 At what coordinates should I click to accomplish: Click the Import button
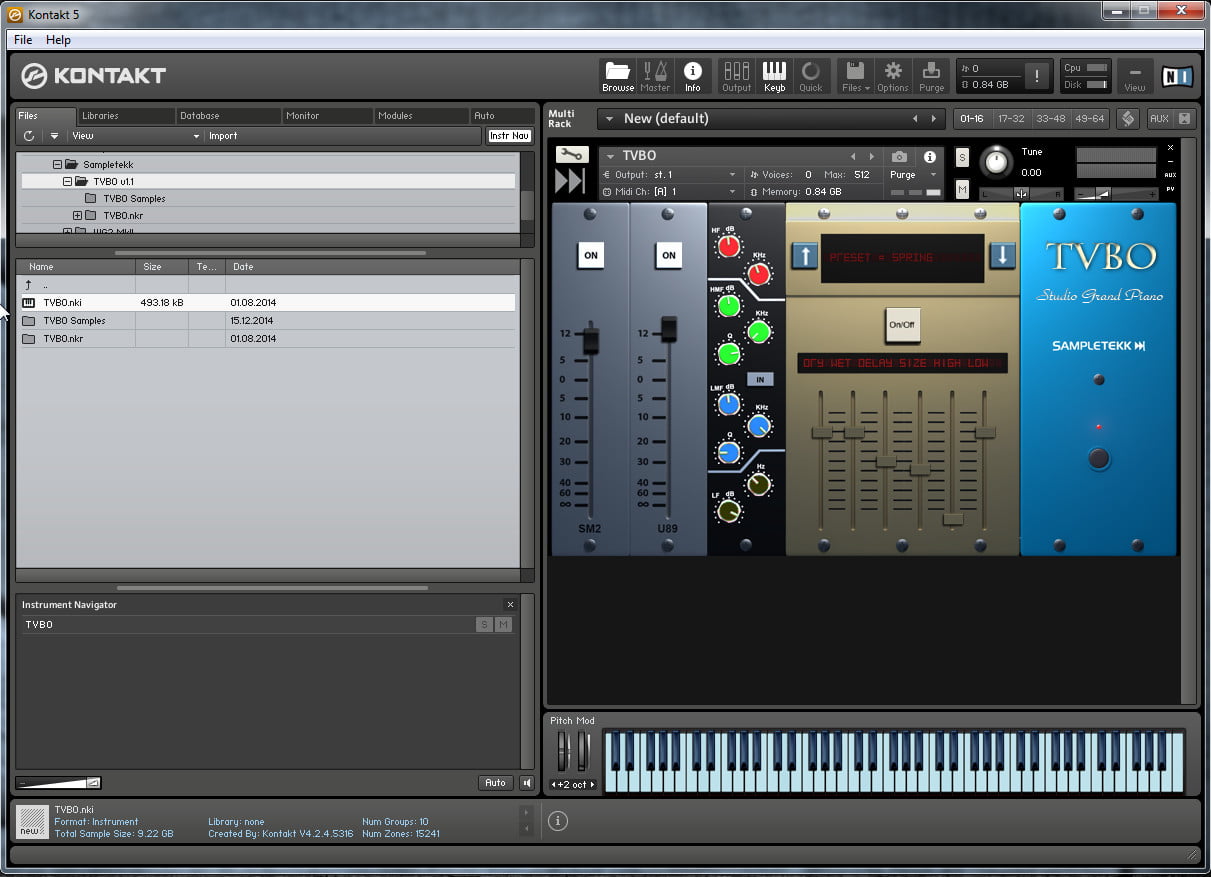[x=223, y=136]
